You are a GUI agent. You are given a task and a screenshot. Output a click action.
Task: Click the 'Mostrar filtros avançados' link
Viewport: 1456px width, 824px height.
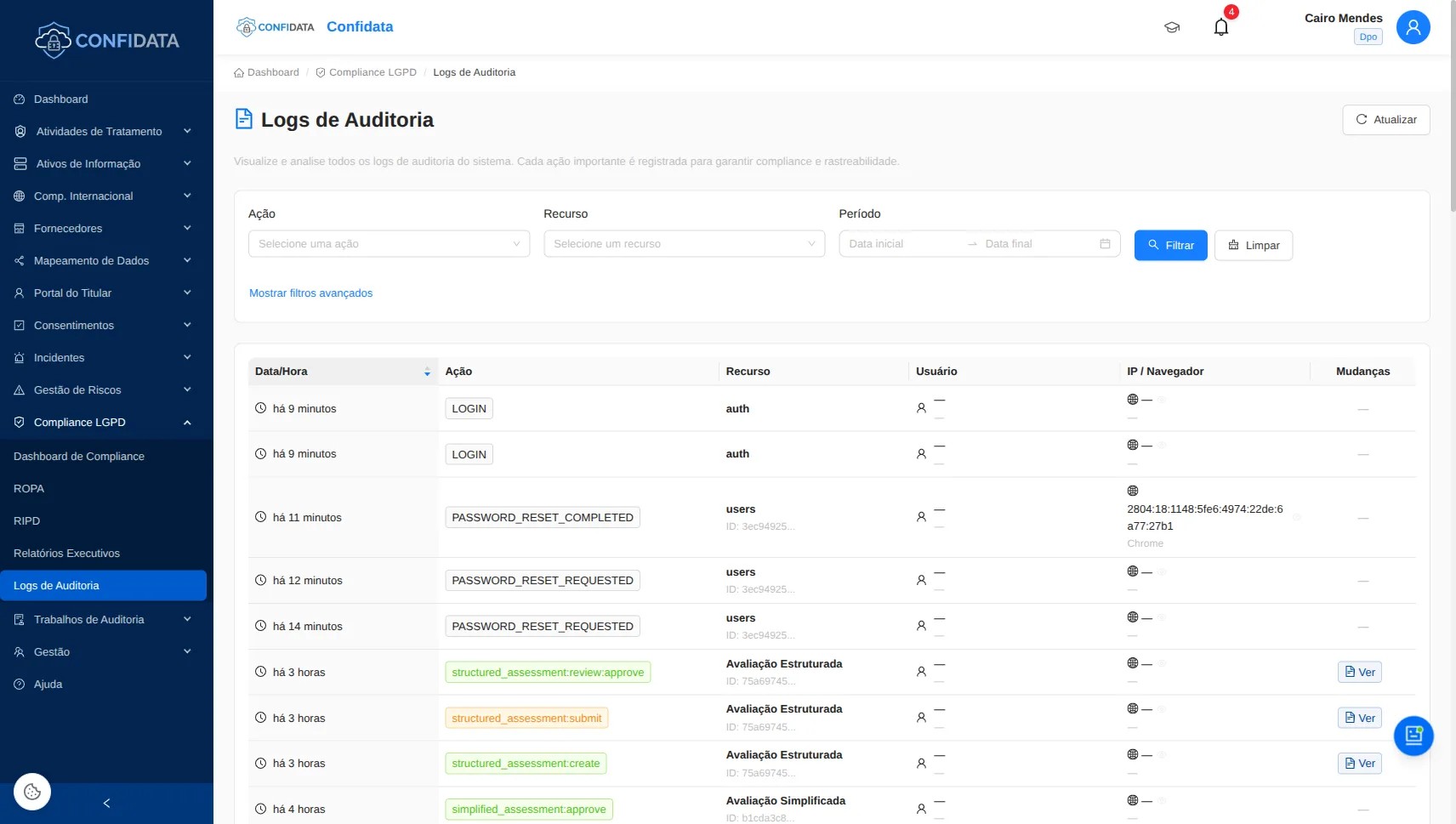coord(310,293)
